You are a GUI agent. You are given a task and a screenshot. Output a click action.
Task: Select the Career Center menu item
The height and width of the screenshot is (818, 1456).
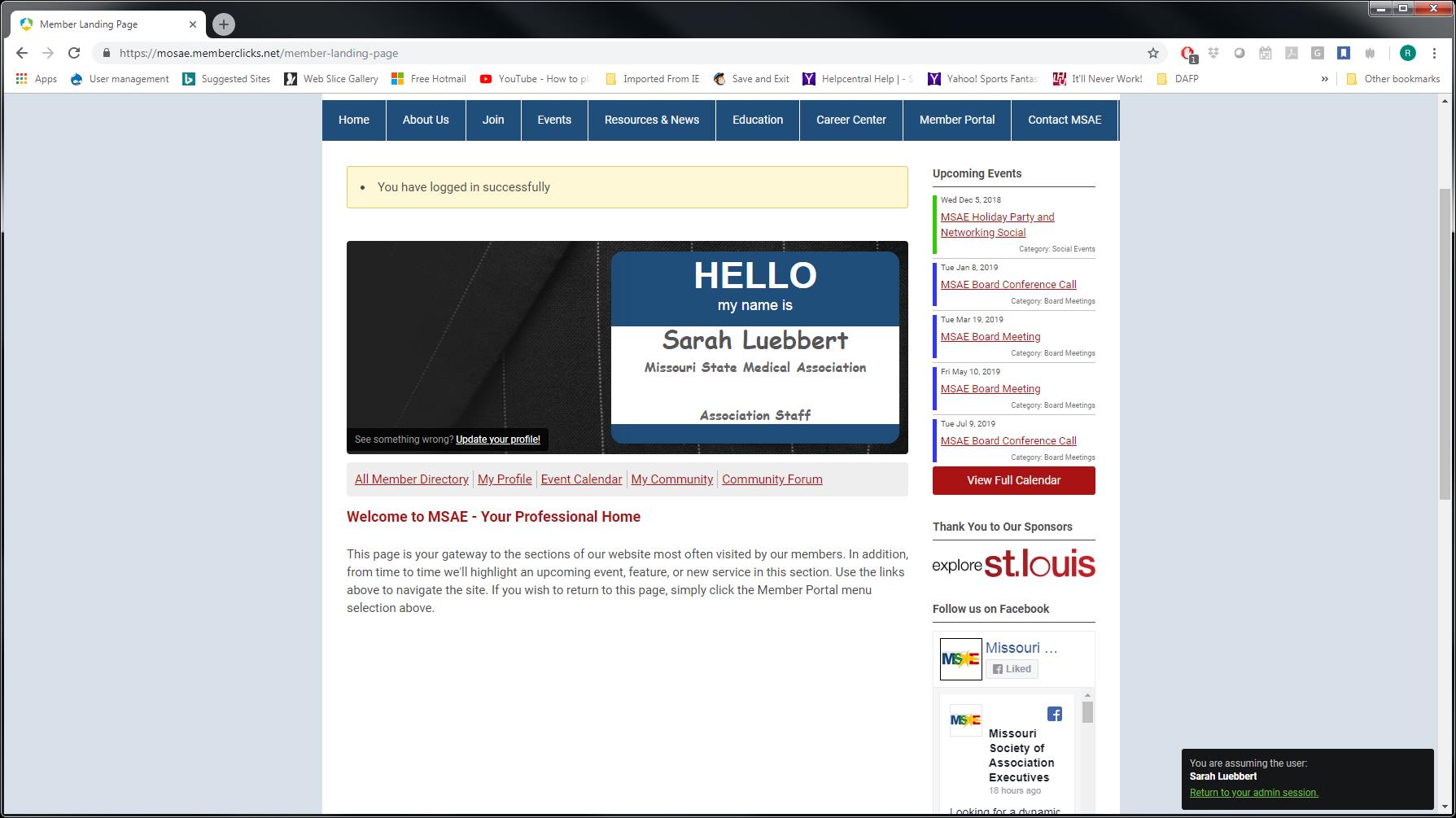pyautogui.click(x=850, y=120)
